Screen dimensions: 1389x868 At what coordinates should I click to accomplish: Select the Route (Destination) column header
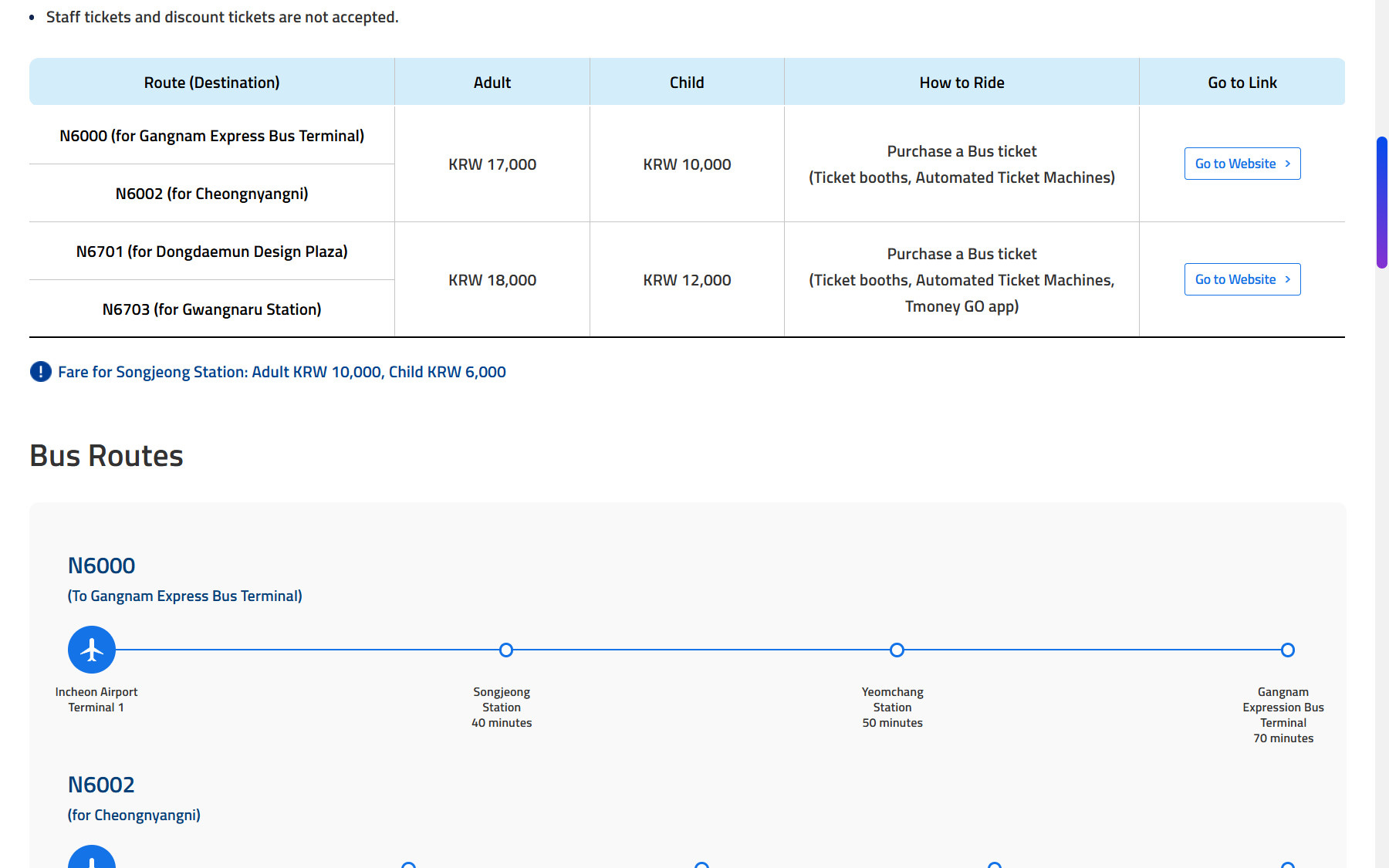tap(212, 82)
